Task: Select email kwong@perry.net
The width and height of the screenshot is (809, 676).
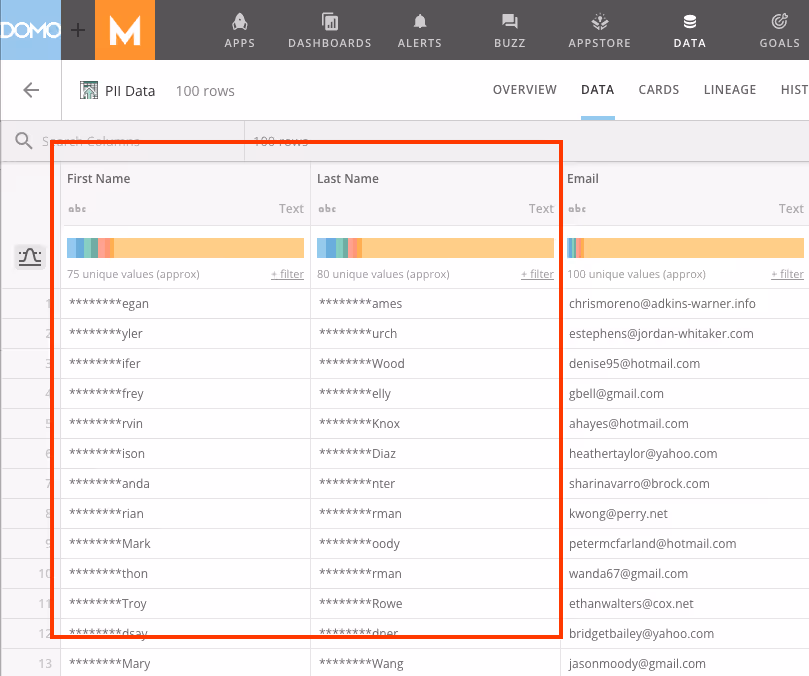Action: pos(618,513)
